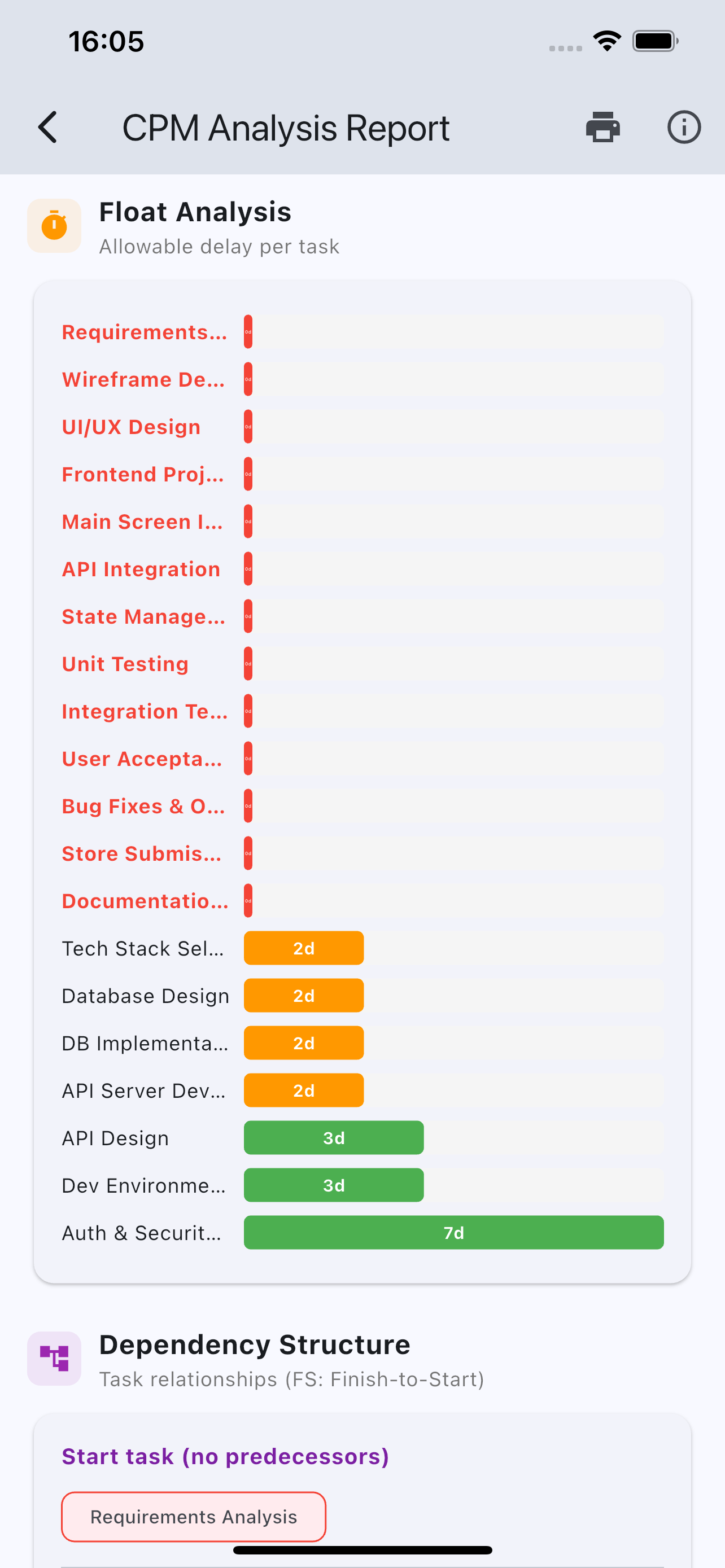Tap the UI/UX Design task label
This screenshot has width=725, height=1568.
[x=132, y=427]
